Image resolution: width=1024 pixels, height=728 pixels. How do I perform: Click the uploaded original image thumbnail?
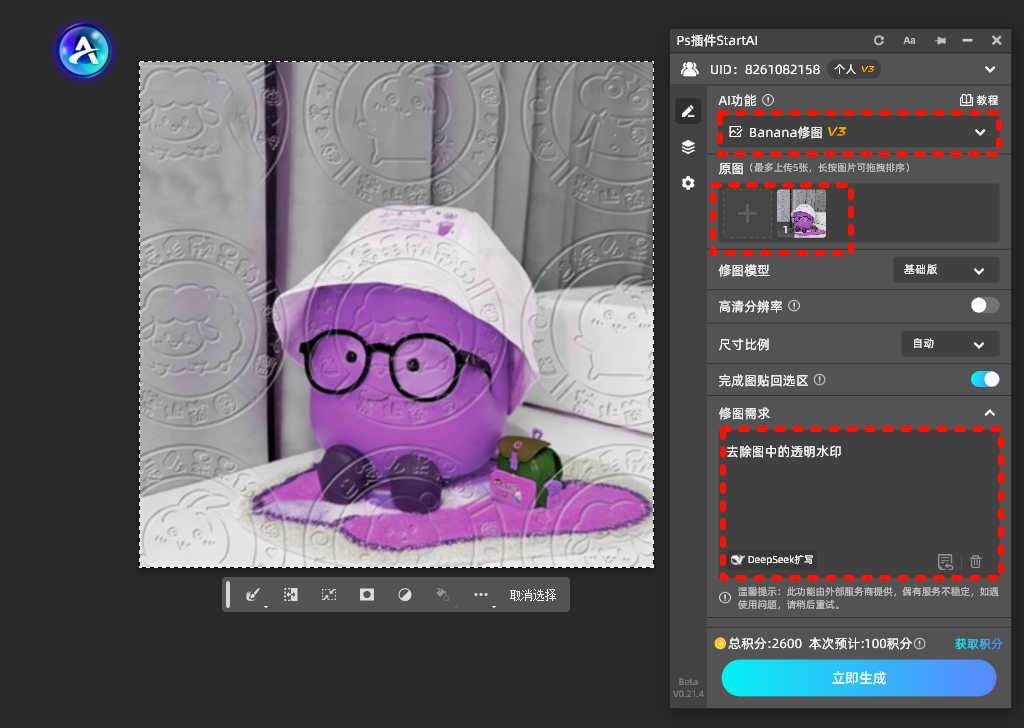(x=801, y=214)
